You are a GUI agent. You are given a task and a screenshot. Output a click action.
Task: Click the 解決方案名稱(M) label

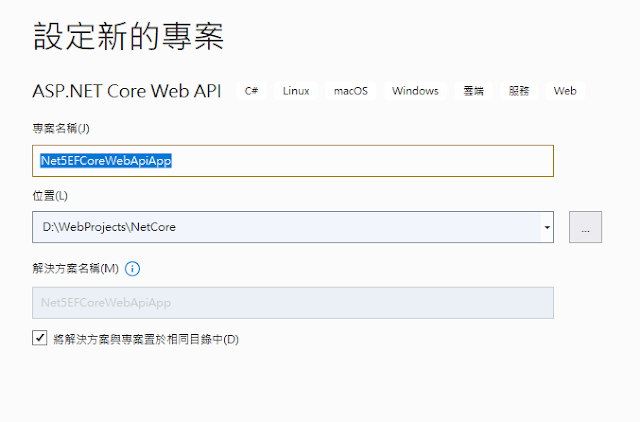coord(76,269)
